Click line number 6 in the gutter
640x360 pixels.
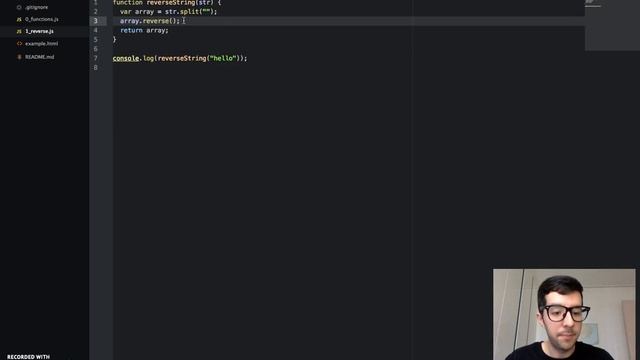pos(96,49)
